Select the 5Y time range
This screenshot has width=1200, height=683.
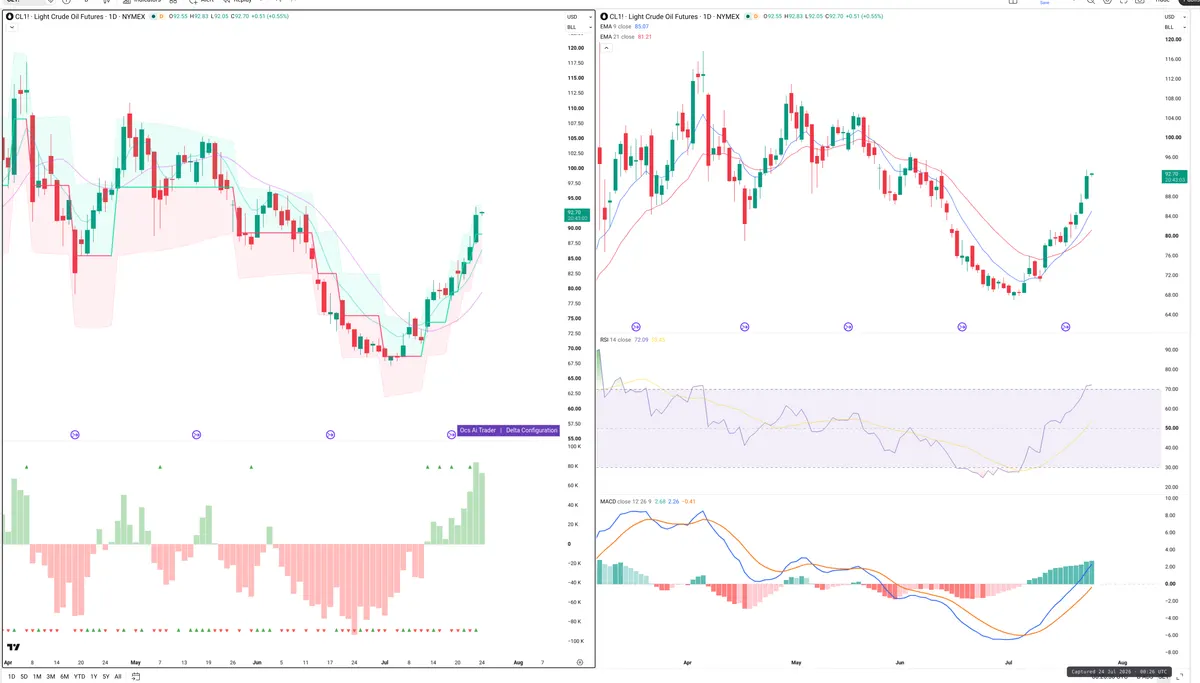(106, 676)
